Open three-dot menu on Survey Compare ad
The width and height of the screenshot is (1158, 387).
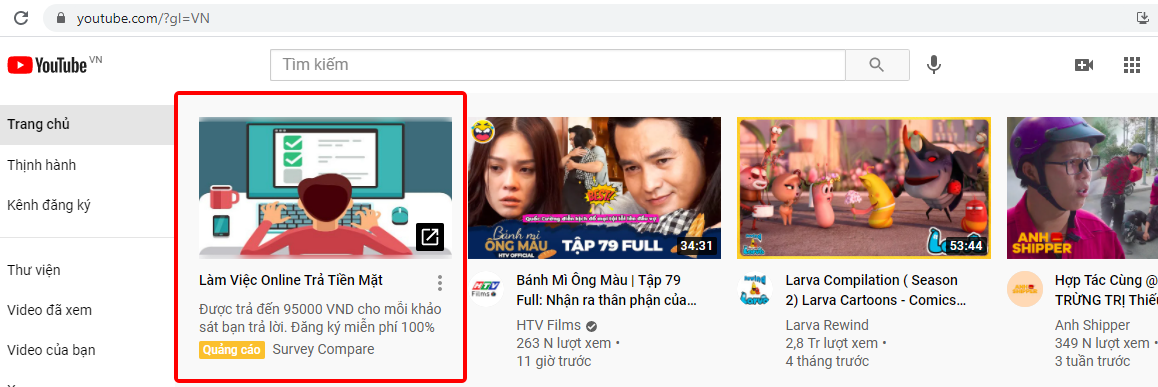[440, 283]
